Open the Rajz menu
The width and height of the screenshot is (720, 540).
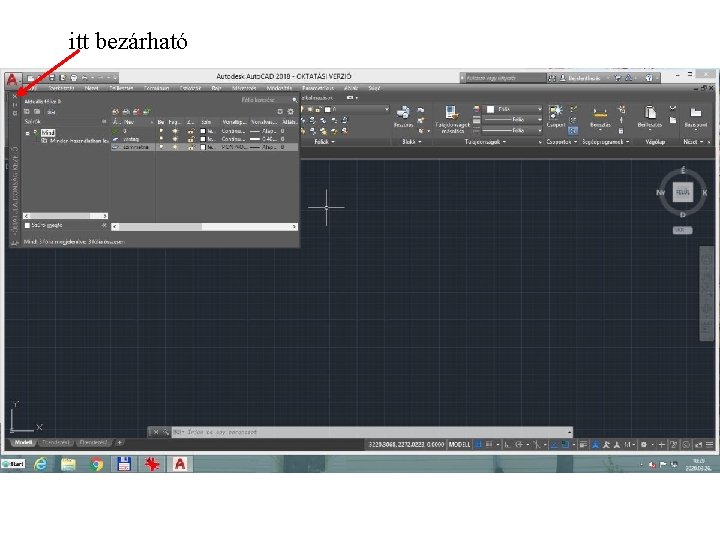[216, 88]
